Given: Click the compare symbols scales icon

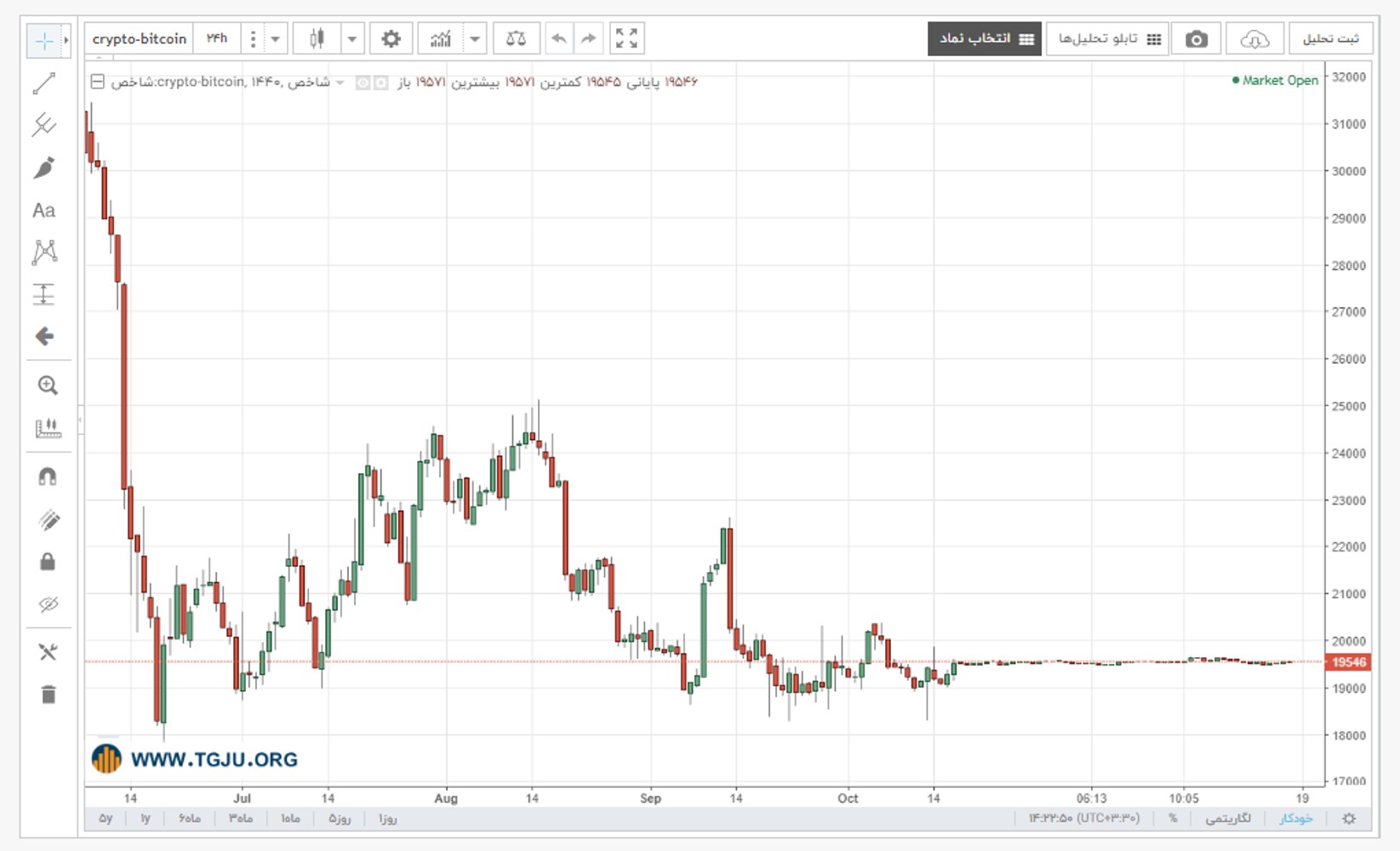Looking at the screenshot, I should [x=516, y=38].
